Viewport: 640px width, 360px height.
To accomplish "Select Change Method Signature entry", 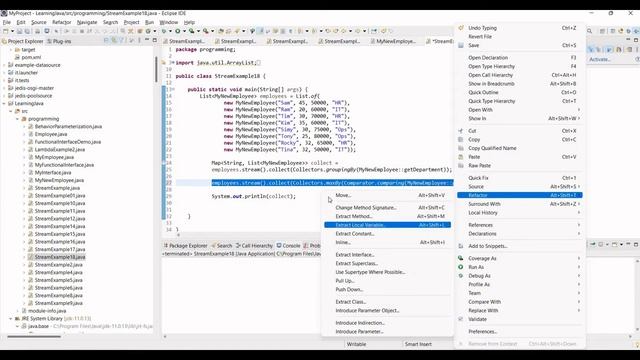I will (x=387, y=208).
